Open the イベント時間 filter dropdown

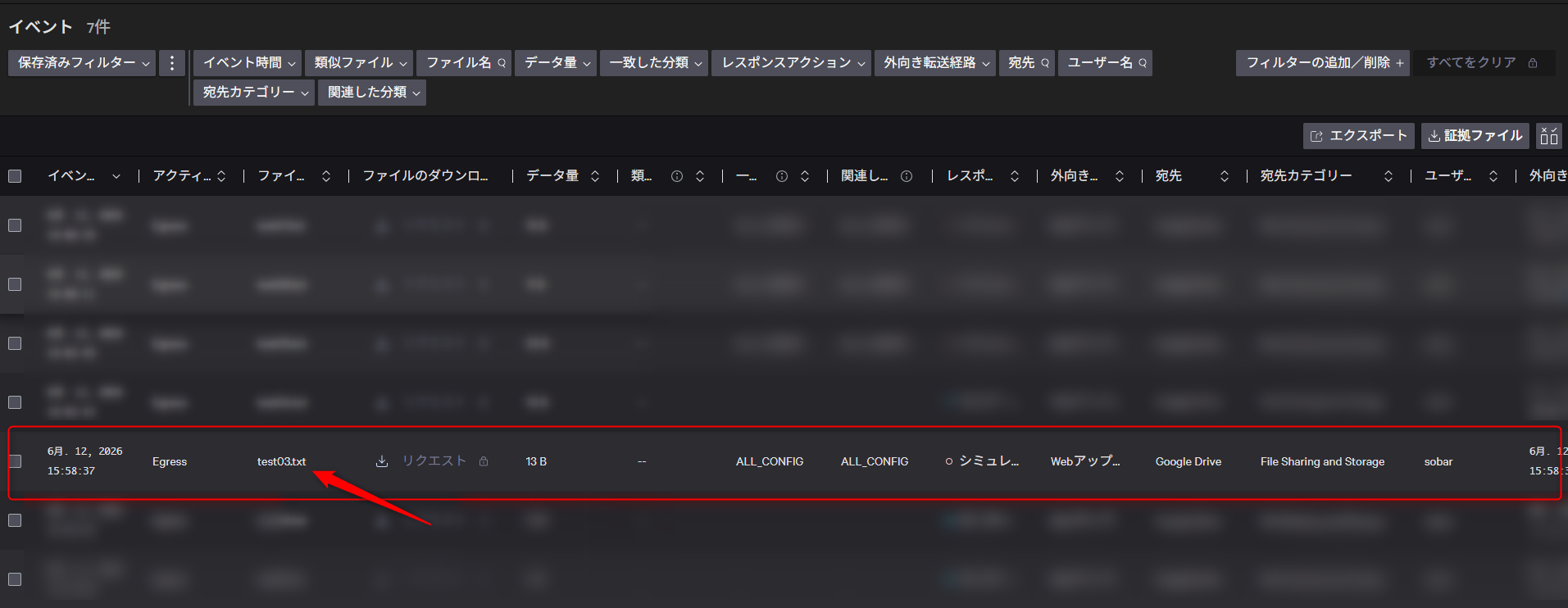pyautogui.click(x=248, y=63)
